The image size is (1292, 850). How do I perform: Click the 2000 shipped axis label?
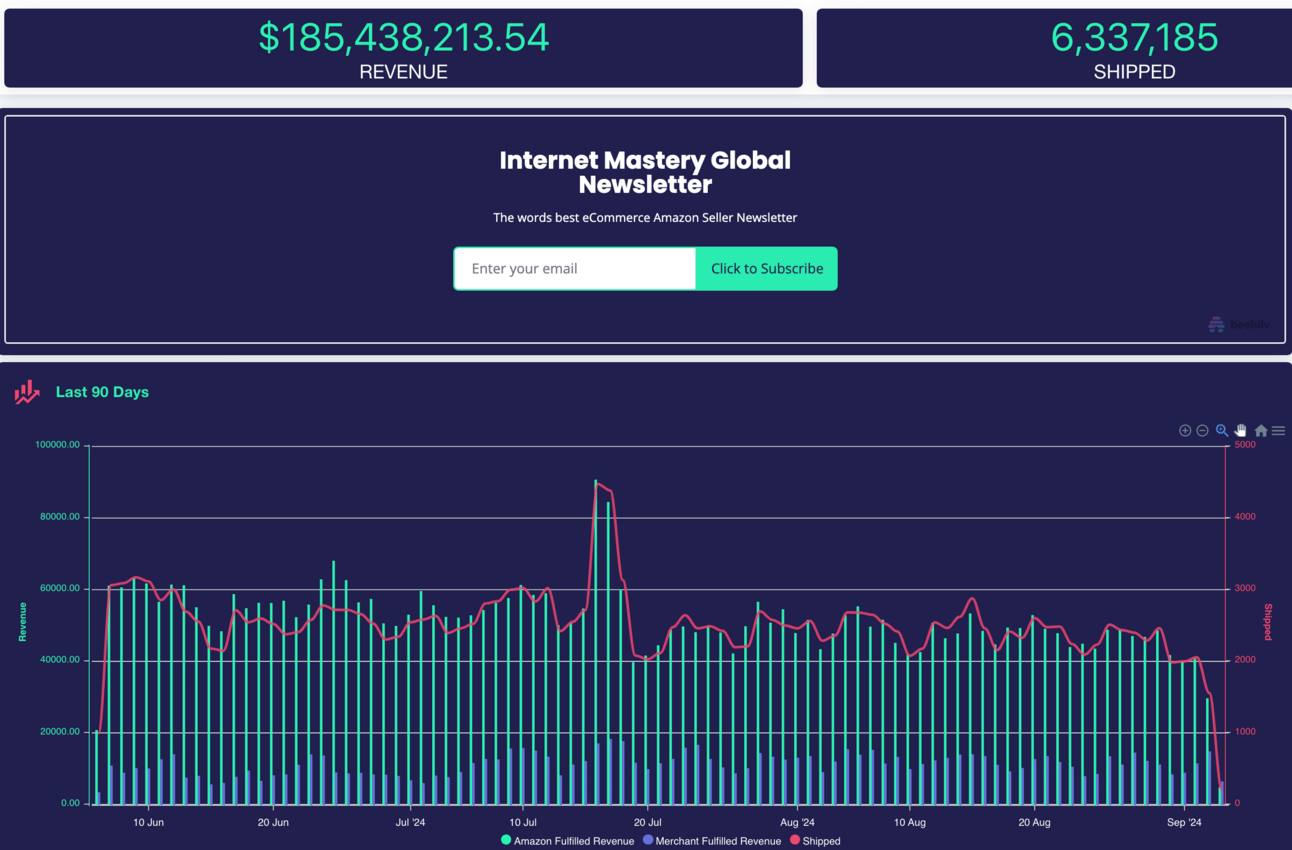pyautogui.click(x=1245, y=660)
